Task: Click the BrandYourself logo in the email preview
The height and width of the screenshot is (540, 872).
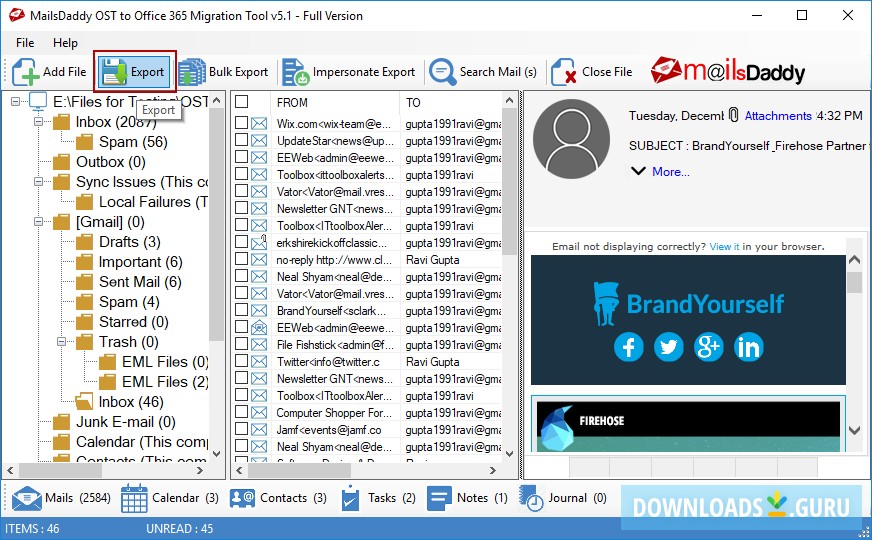Action: [688, 304]
